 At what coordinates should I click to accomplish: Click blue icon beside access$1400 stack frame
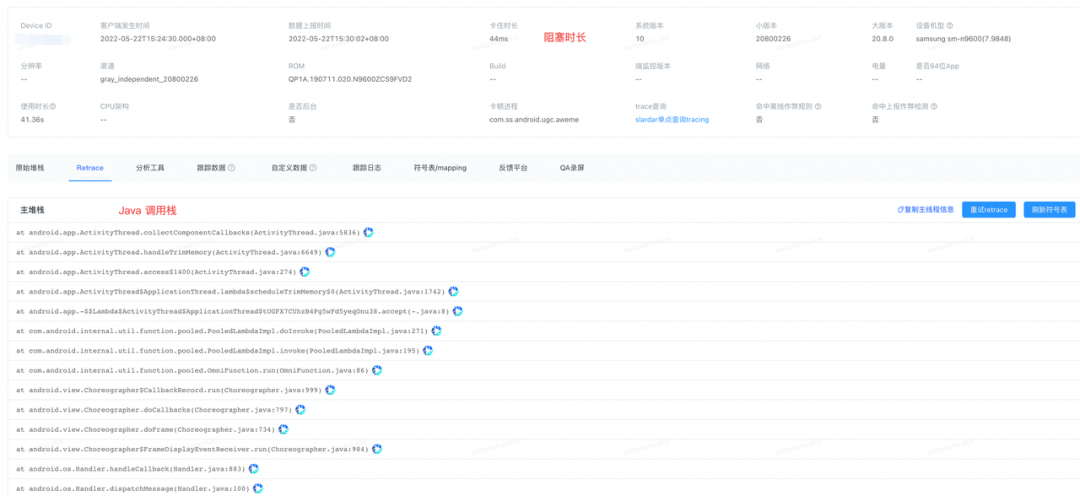[305, 272]
